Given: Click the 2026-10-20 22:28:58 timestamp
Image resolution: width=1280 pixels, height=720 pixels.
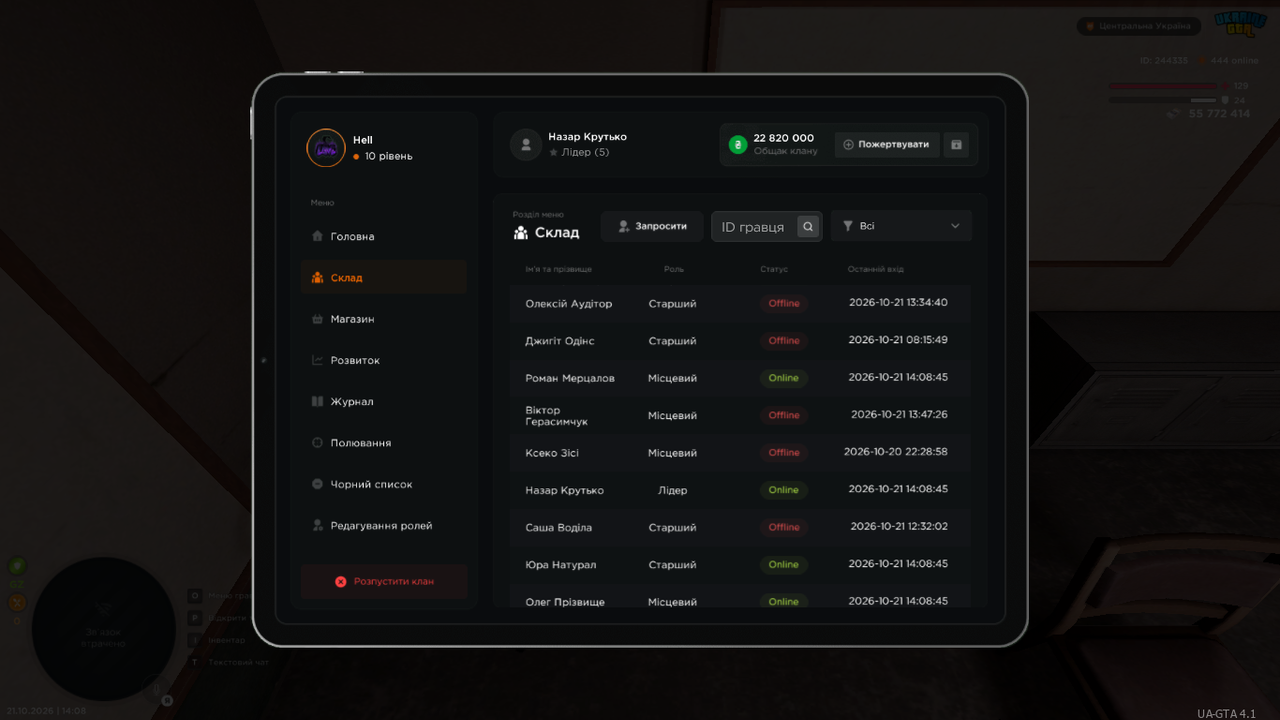Looking at the screenshot, I should [x=896, y=452].
